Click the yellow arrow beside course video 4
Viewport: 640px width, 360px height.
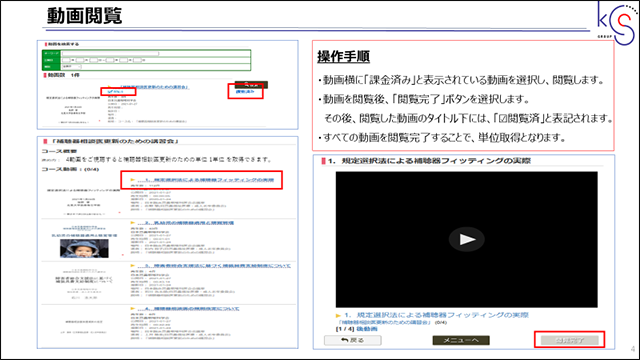[132, 309]
